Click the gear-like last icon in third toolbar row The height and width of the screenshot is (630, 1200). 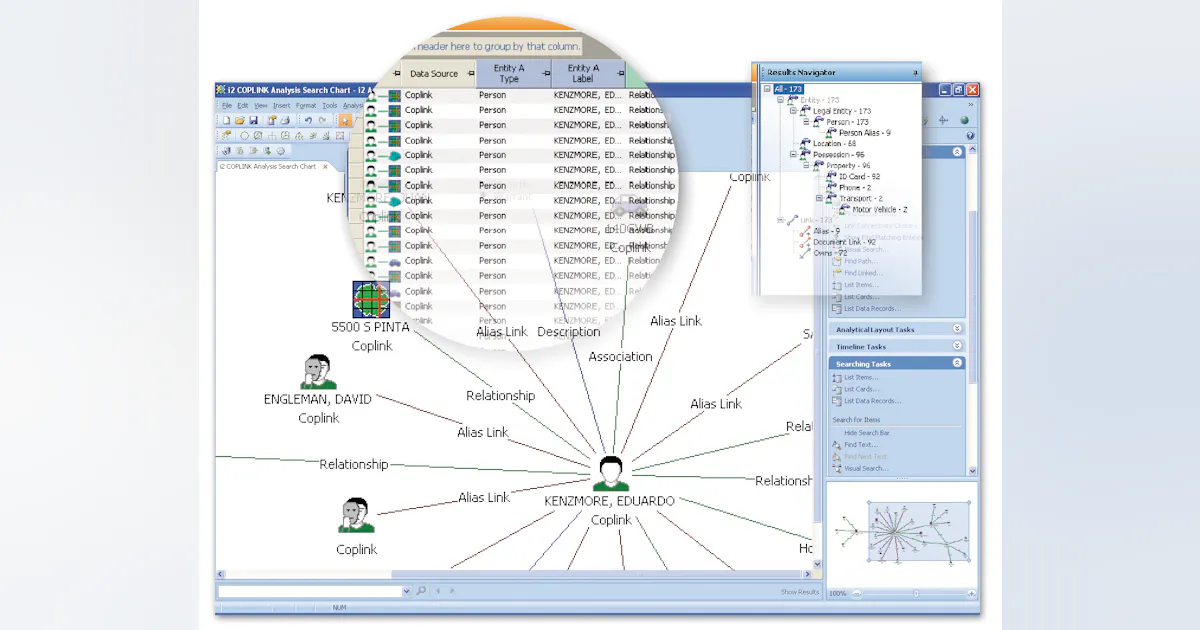tap(280, 151)
